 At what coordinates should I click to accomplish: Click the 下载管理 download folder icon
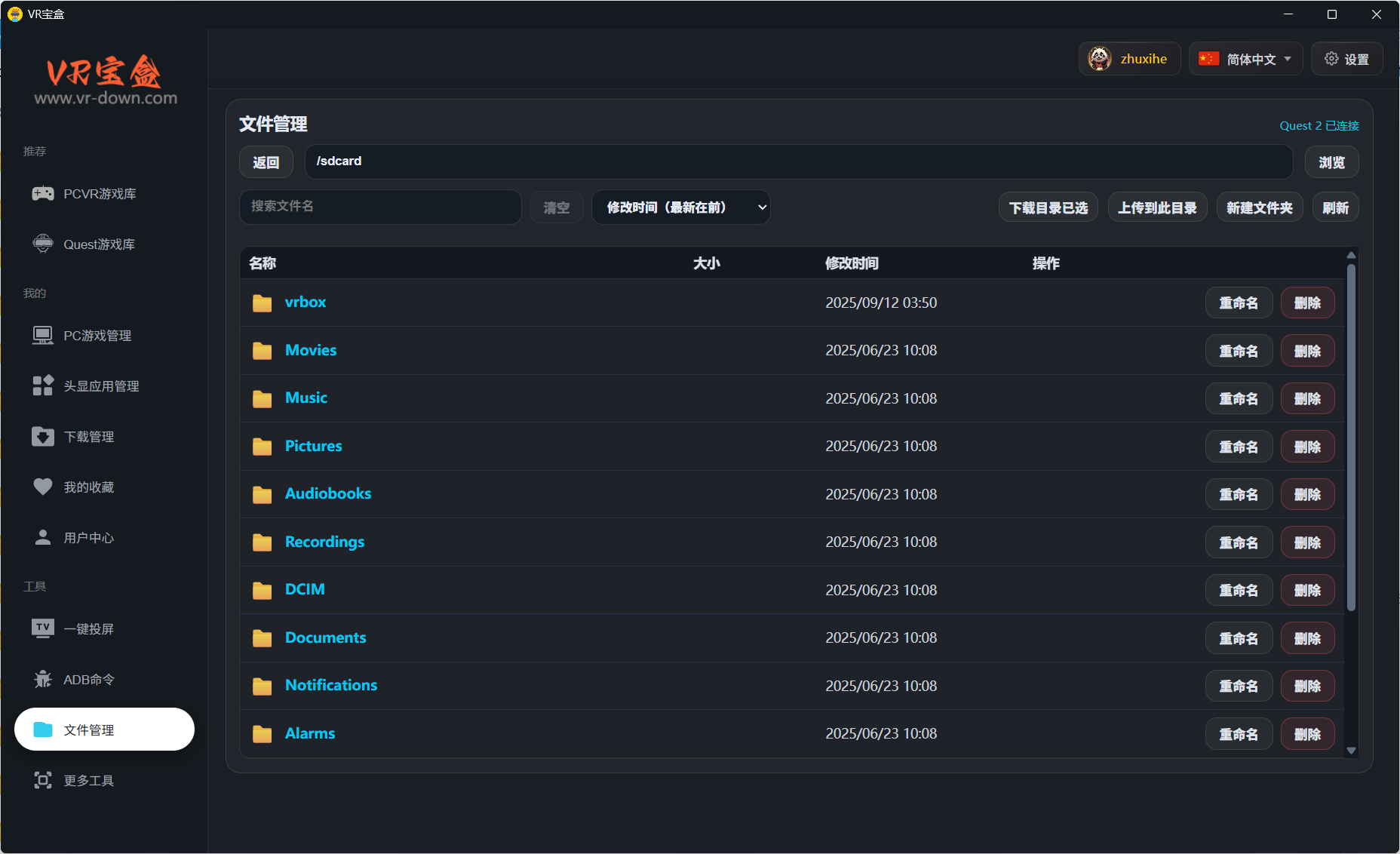click(43, 436)
